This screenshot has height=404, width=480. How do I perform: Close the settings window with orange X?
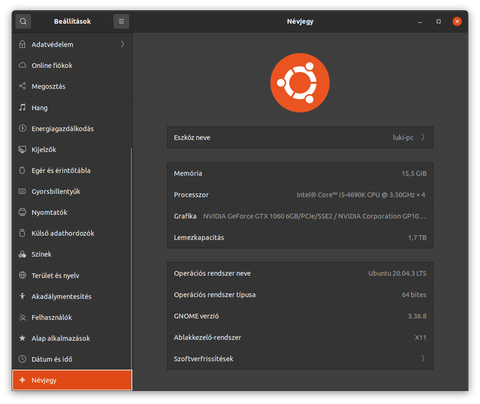pyautogui.click(x=457, y=21)
